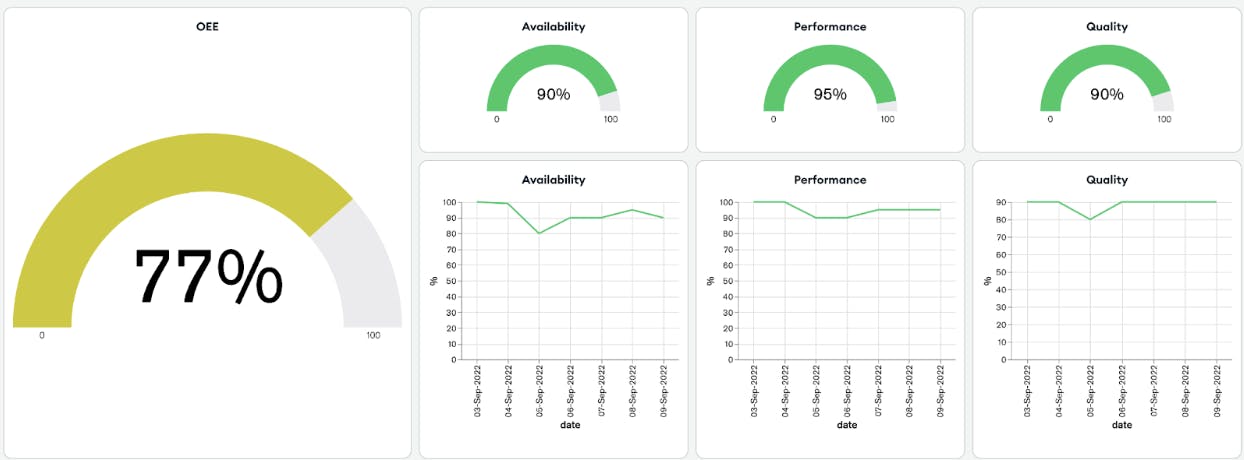
Task: Click the Performance gauge panel title
Action: 830,27
